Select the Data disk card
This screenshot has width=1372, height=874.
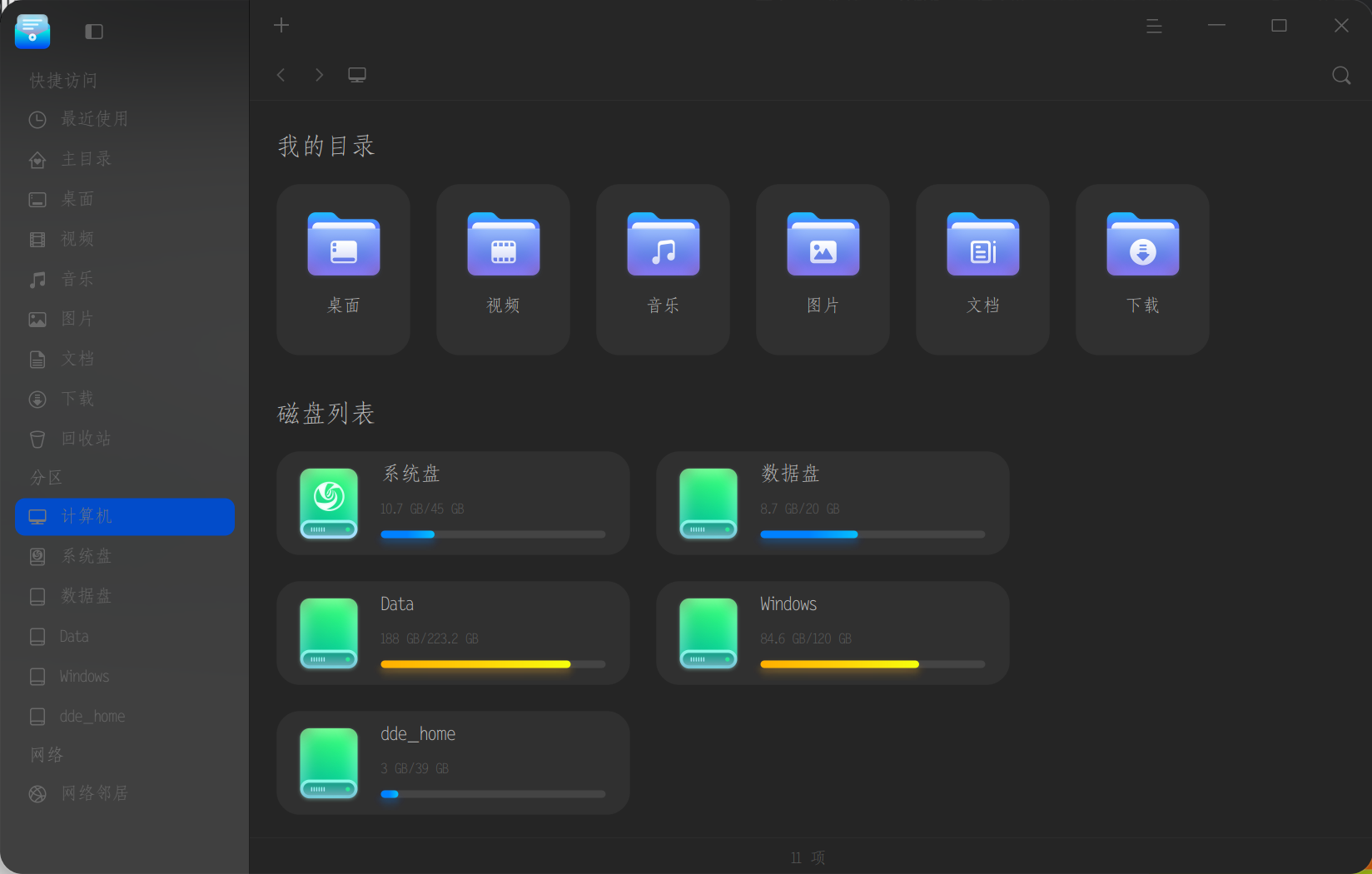453,633
